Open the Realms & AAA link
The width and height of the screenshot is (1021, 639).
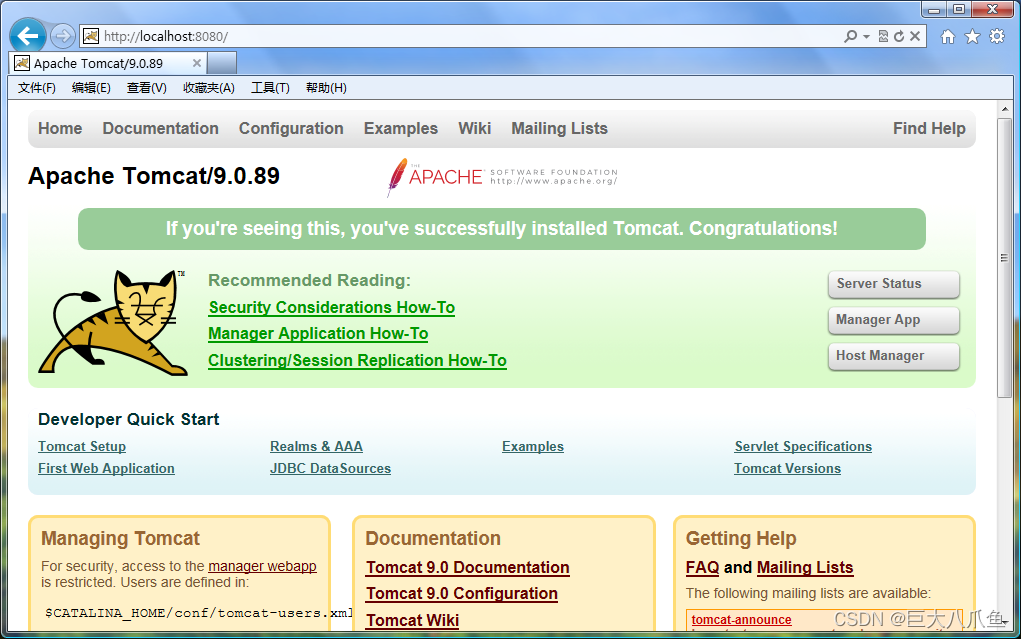click(x=316, y=446)
